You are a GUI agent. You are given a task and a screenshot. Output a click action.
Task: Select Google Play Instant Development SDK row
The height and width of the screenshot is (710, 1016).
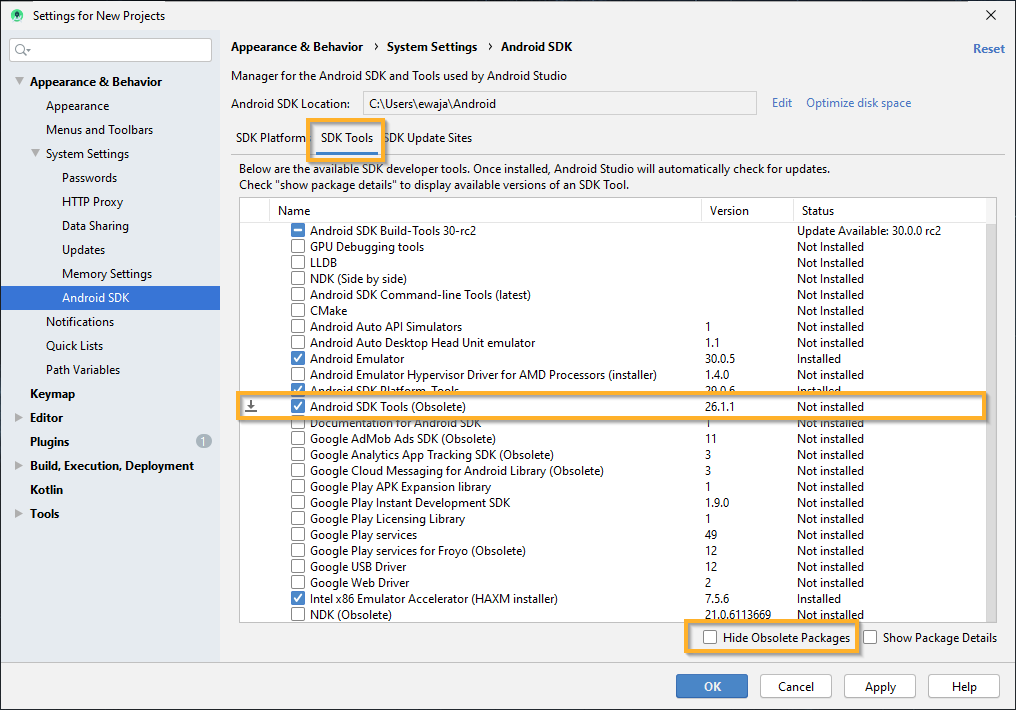410,503
